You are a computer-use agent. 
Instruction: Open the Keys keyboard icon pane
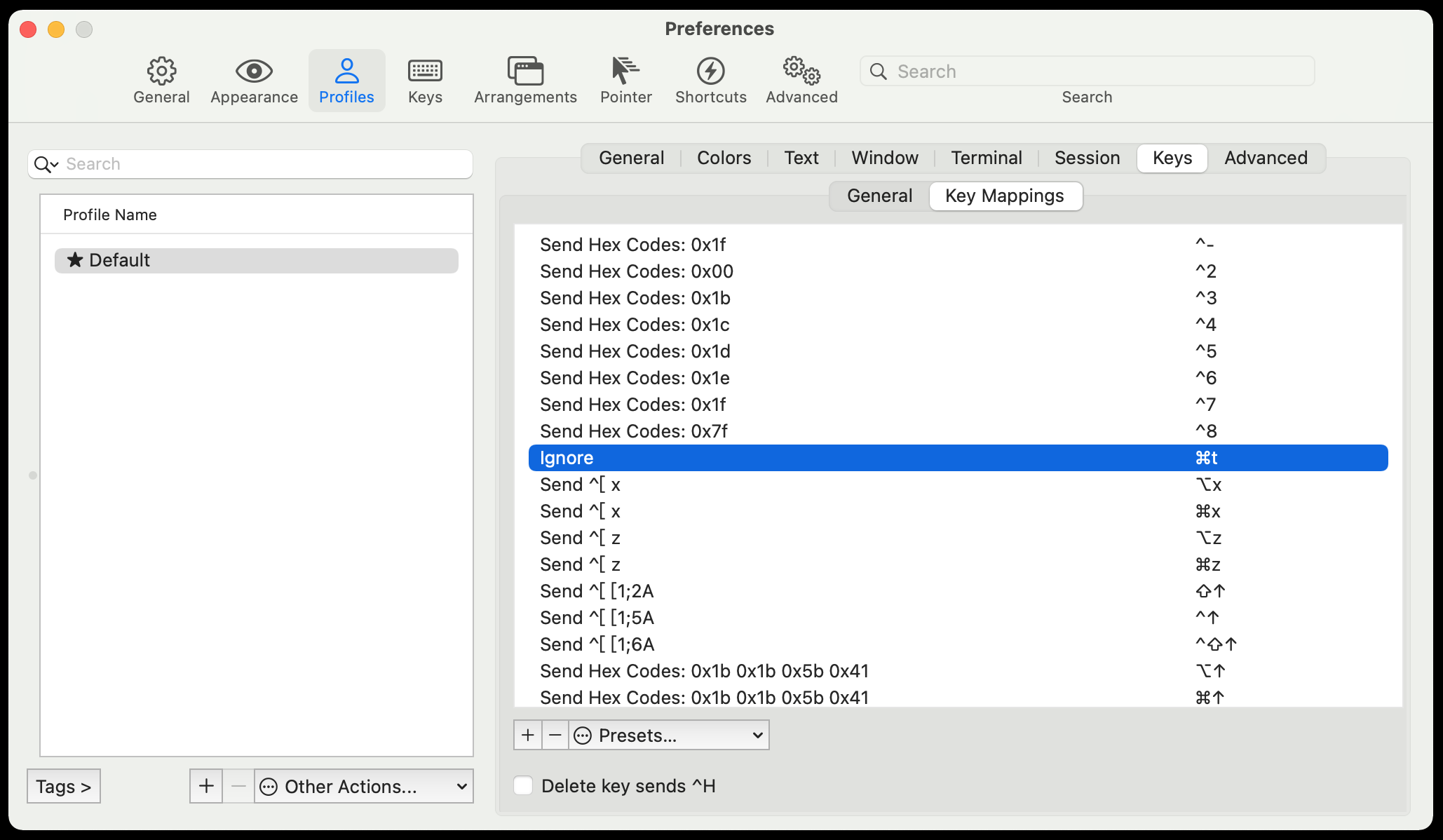point(425,79)
